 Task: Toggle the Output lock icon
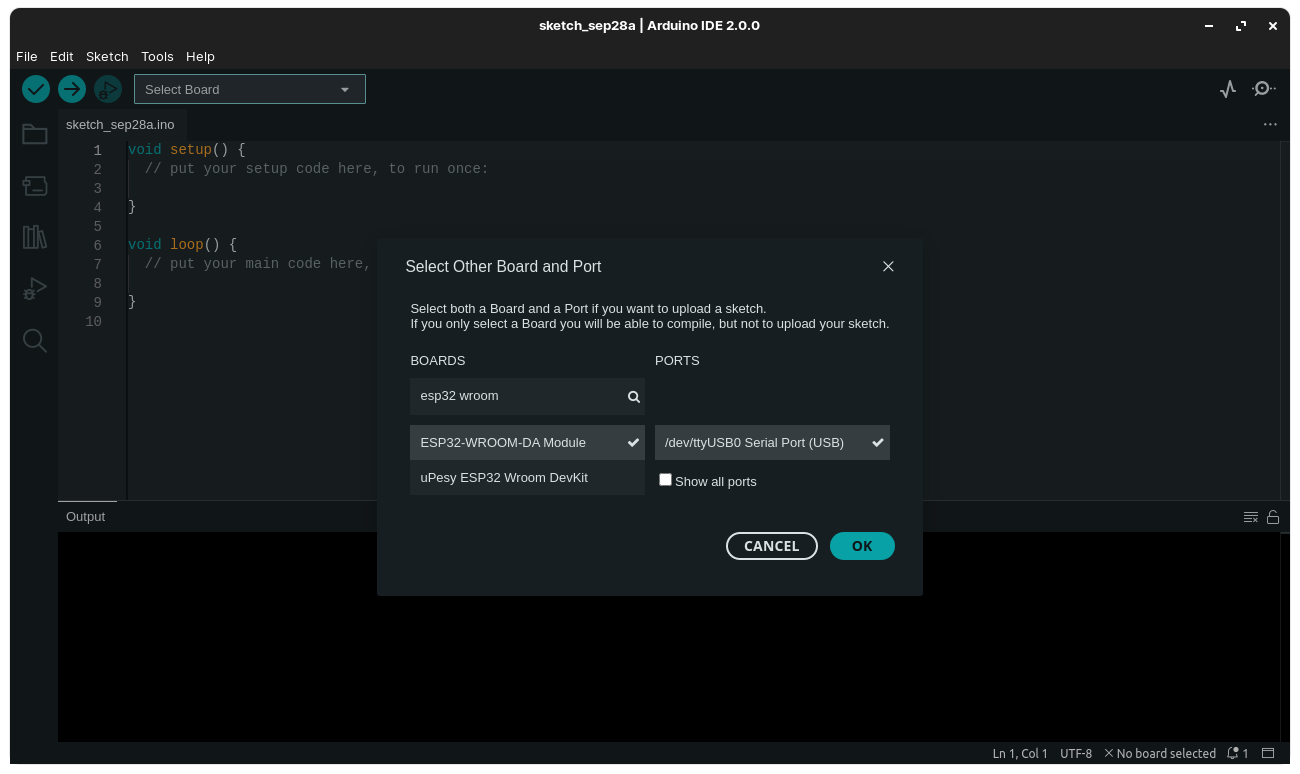pyautogui.click(x=1273, y=517)
